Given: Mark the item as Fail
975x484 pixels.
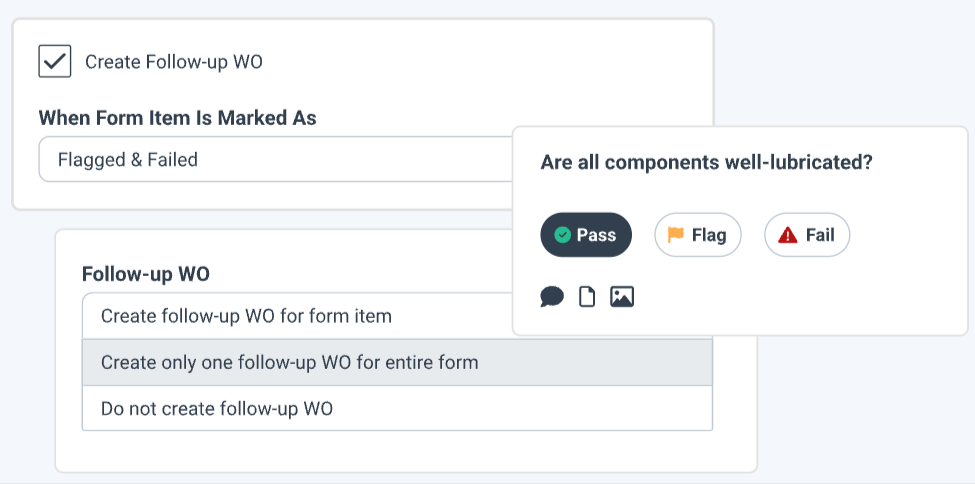Looking at the screenshot, I should (807, 236).
